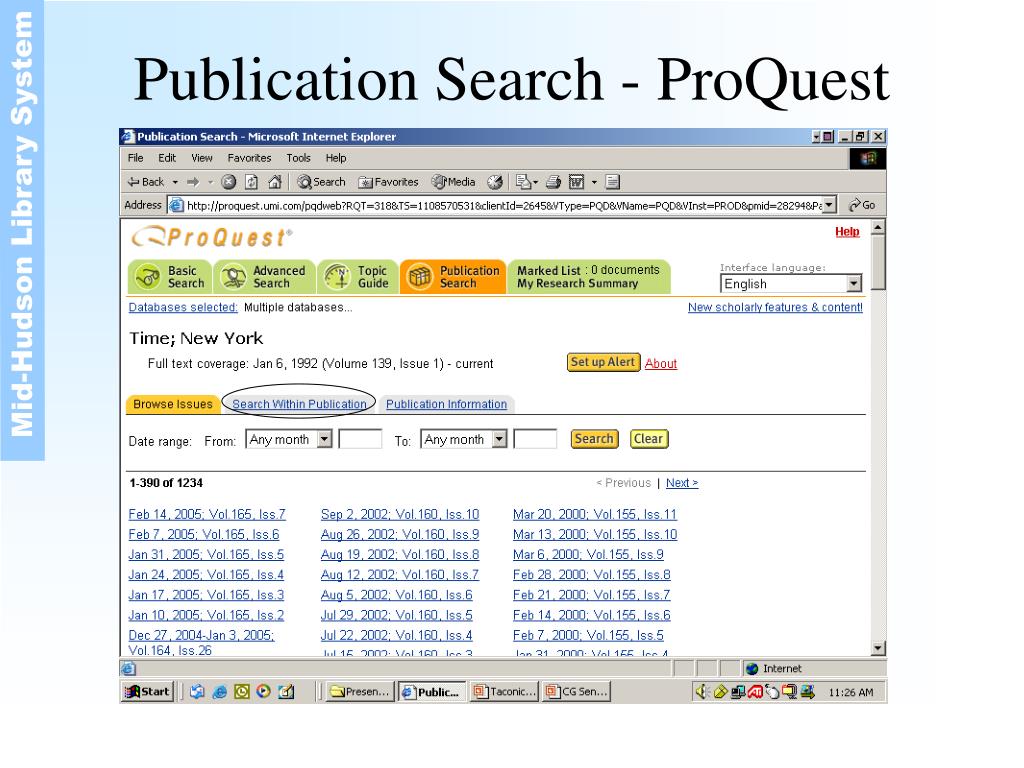The width and height of the screenshot is (1024, 768).
Task: Click the Show Desktop quick launch icon
Action: (x=286, y=692)
